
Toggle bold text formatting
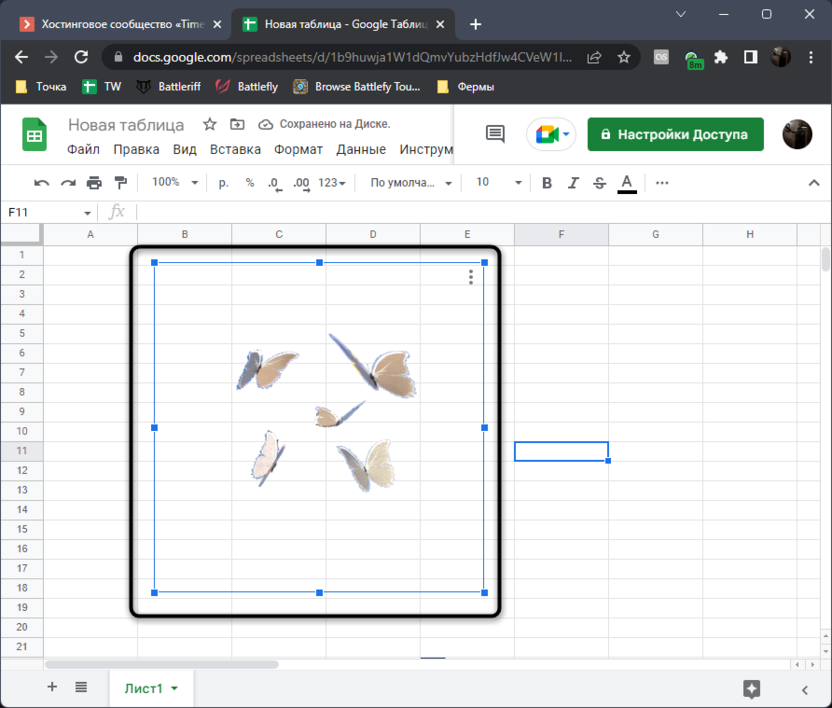(x=547, y=183)
